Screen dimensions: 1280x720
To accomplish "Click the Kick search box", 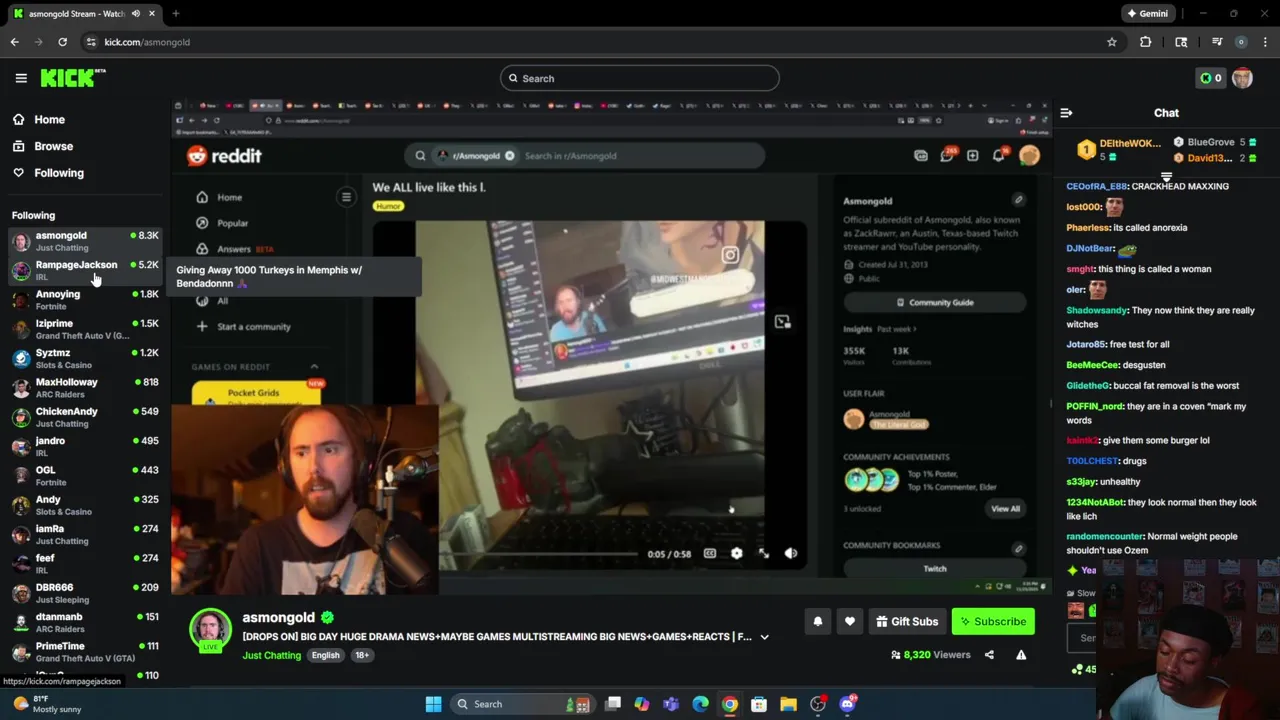I will pyautogui.click(x=640, y=78).
